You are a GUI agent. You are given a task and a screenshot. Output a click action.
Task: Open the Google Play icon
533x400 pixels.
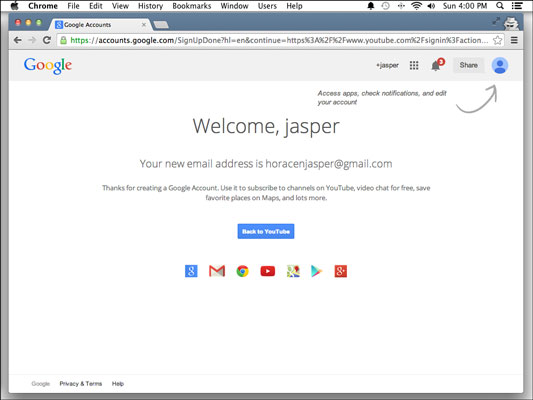point(316,271)
